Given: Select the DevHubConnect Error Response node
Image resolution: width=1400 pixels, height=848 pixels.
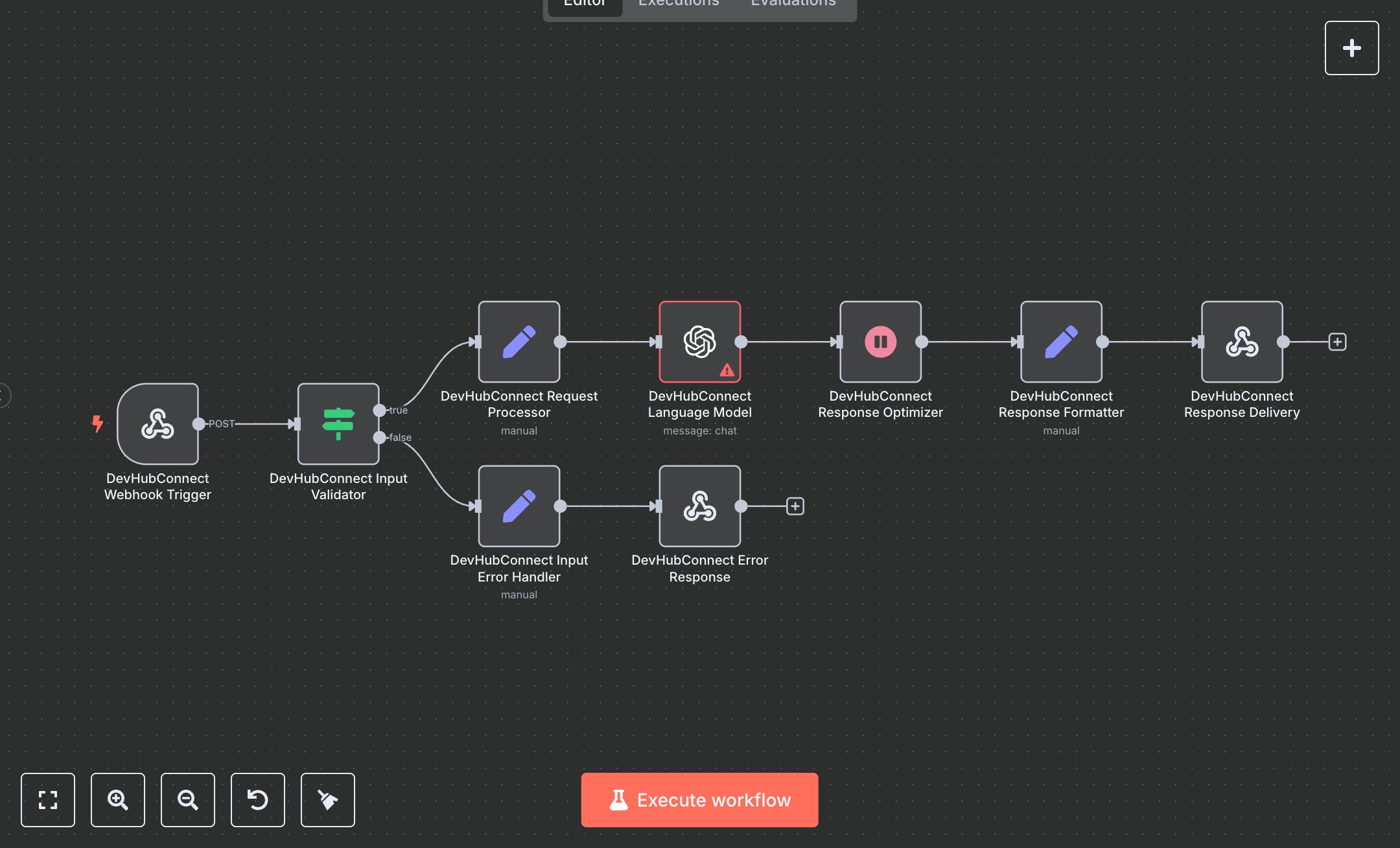Looking at the screenshot, I should pyautogui.click(x=699, y=506).
